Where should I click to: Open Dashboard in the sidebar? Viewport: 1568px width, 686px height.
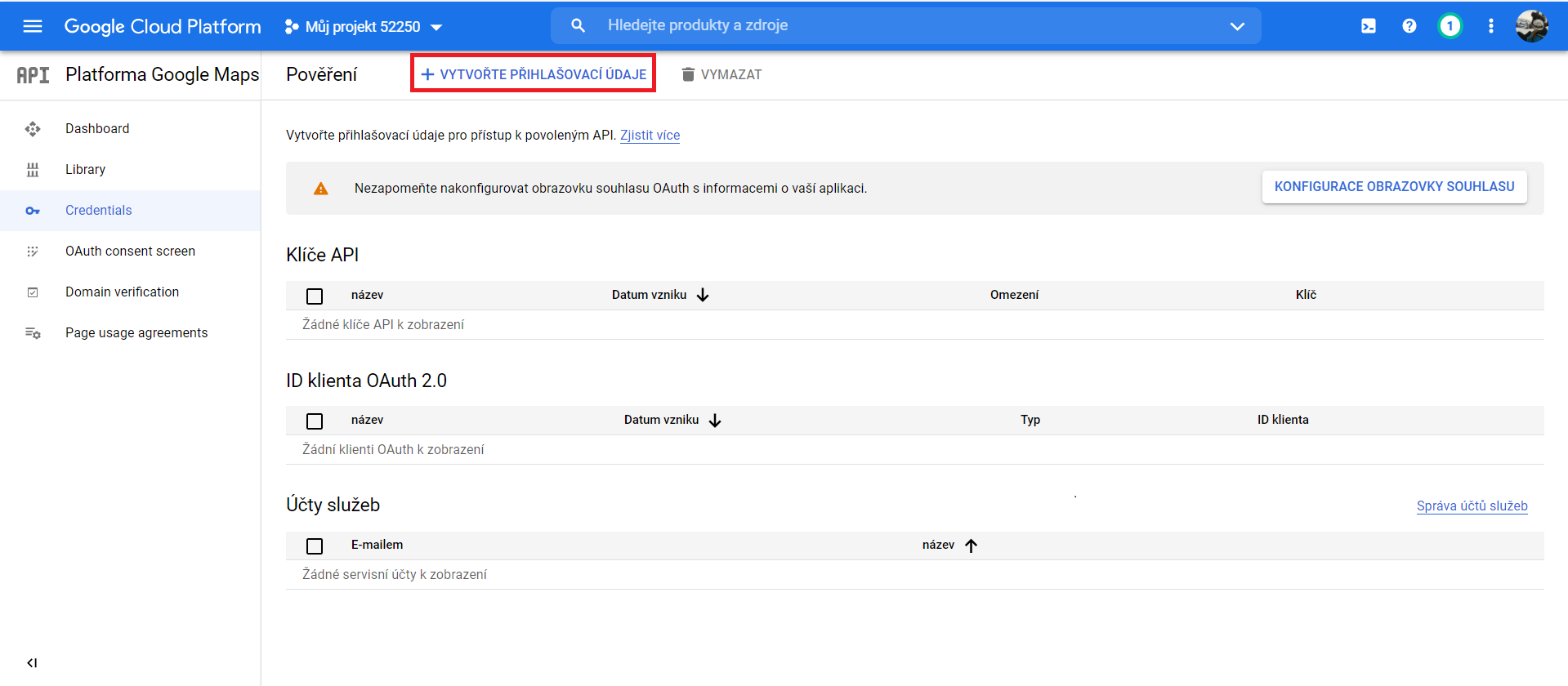point(97,128)
